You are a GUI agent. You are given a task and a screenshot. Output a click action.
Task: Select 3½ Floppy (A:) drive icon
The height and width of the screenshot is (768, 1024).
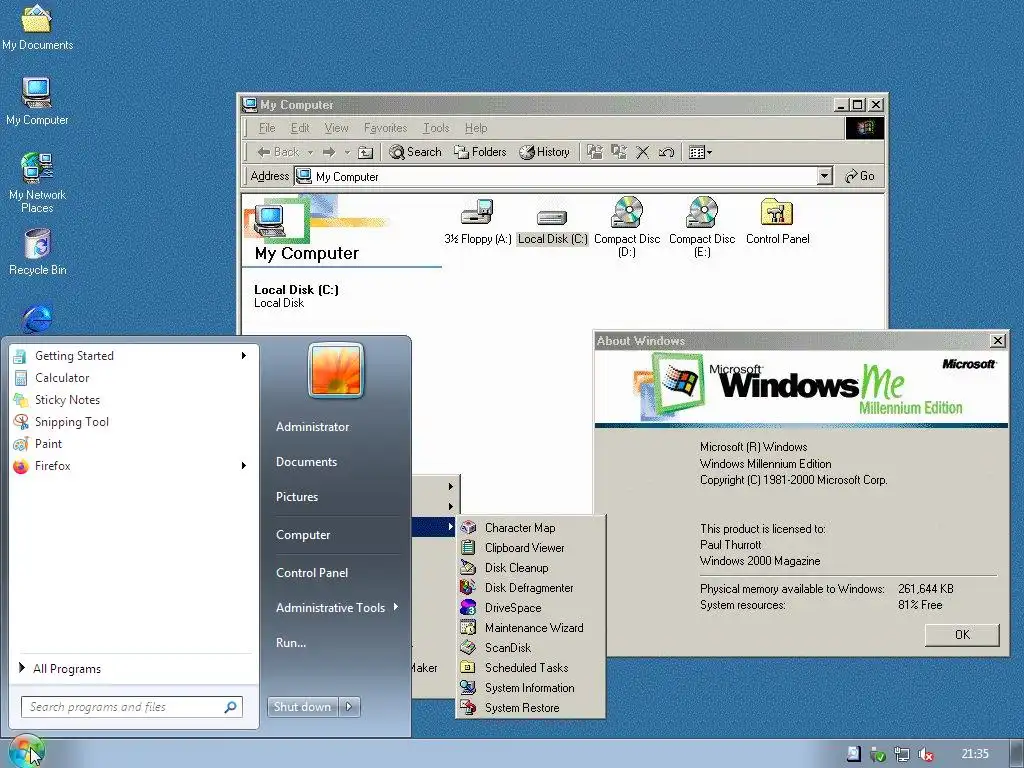click(x=477, y=221)
